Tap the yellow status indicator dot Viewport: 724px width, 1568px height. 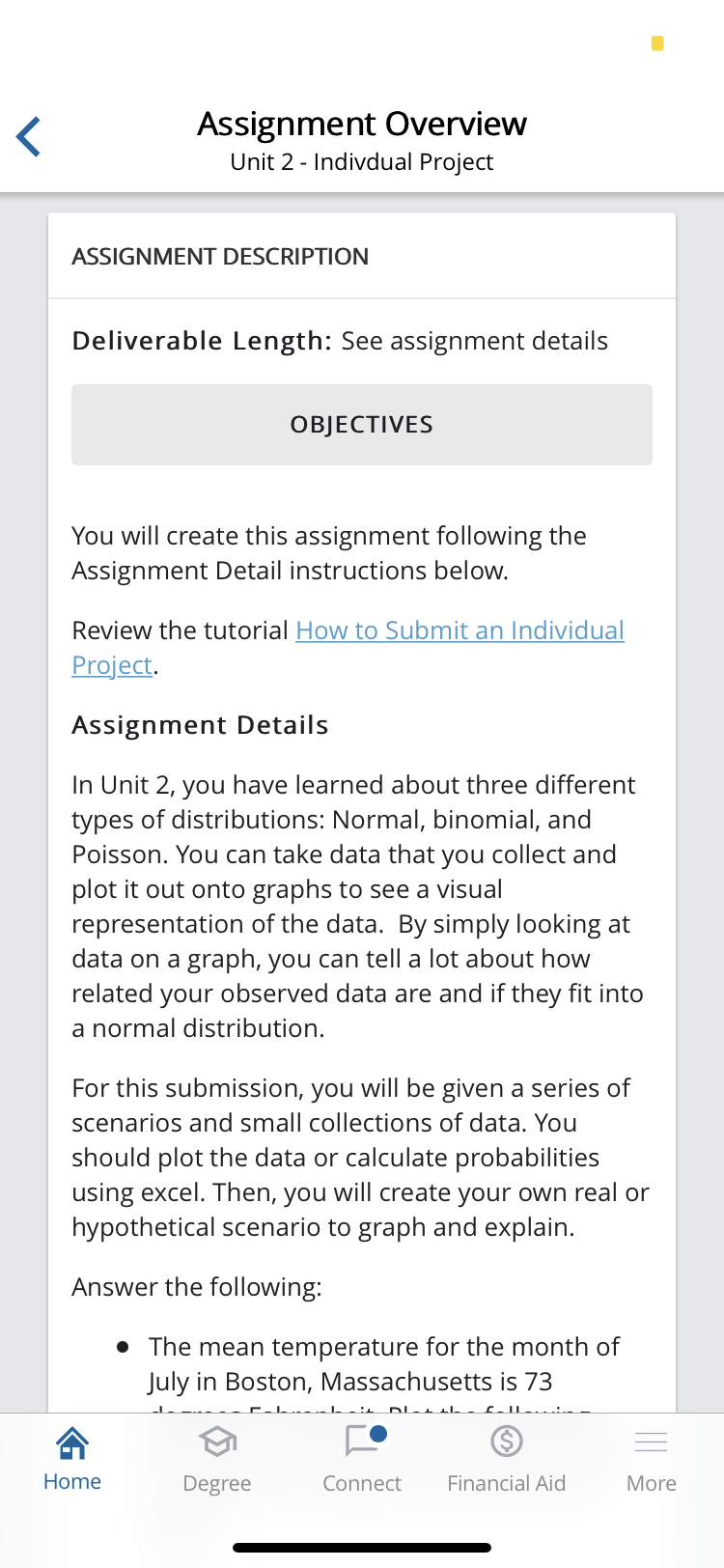657,43
